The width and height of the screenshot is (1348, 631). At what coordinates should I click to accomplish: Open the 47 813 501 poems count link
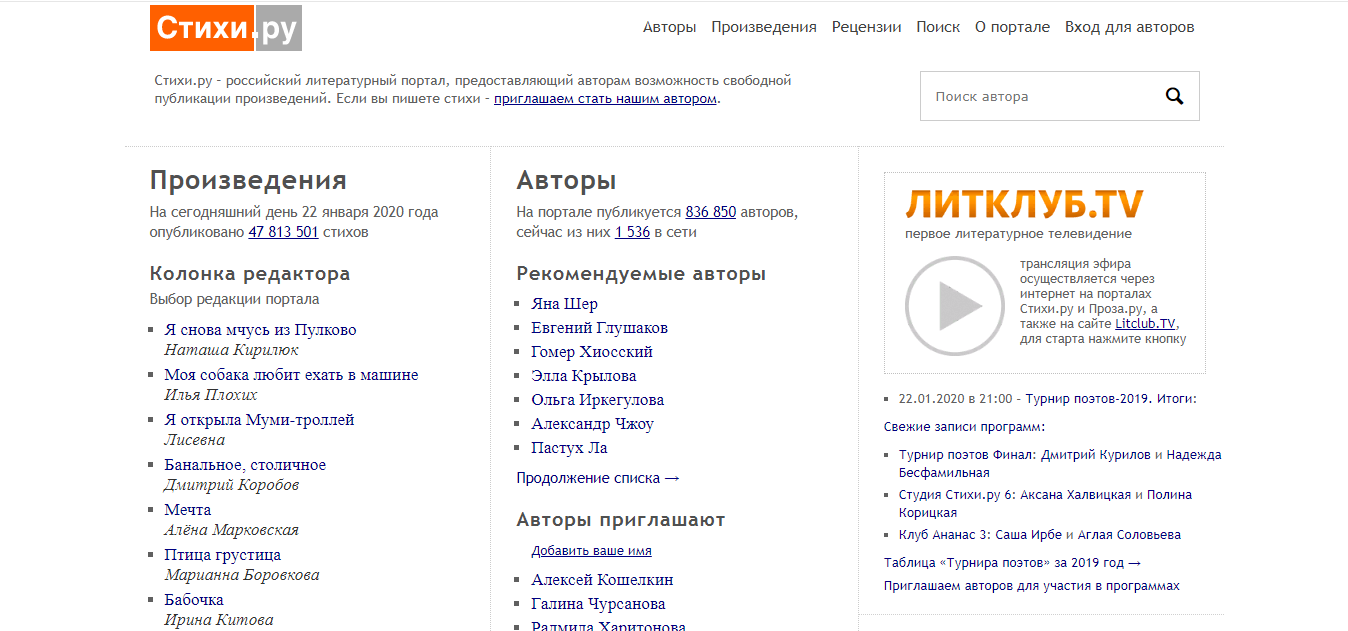pos(283,232)
